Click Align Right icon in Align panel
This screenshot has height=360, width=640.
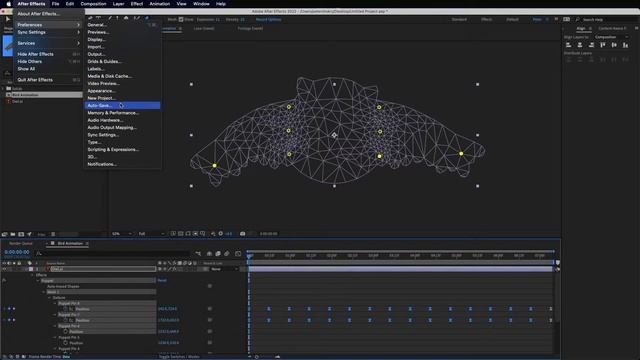click(591, 45)
